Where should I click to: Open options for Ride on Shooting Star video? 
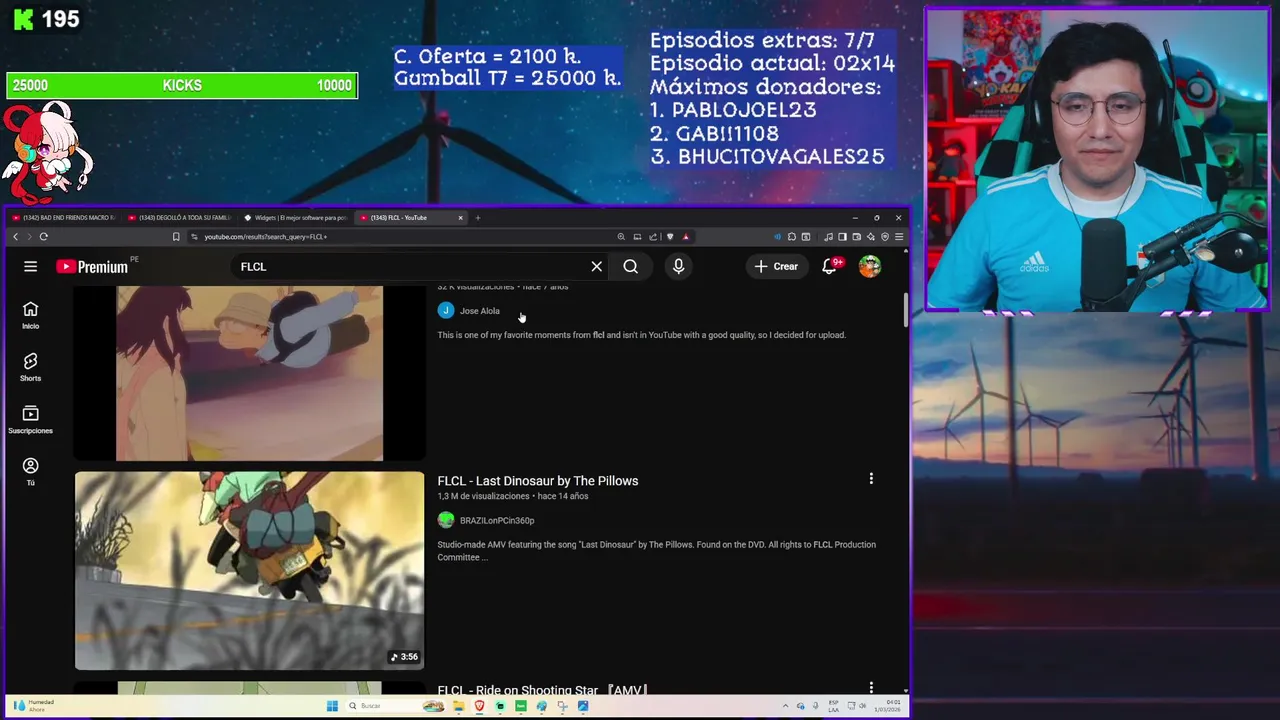871,688
